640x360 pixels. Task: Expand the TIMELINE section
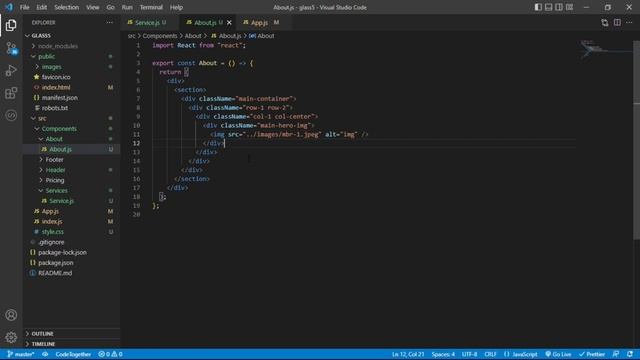coord(72,344)
